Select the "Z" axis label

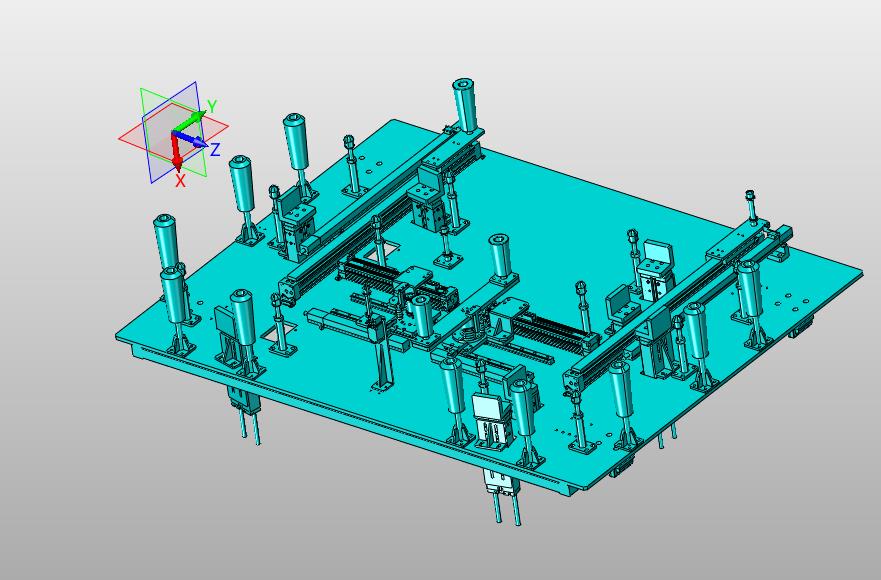click(215, 150)
